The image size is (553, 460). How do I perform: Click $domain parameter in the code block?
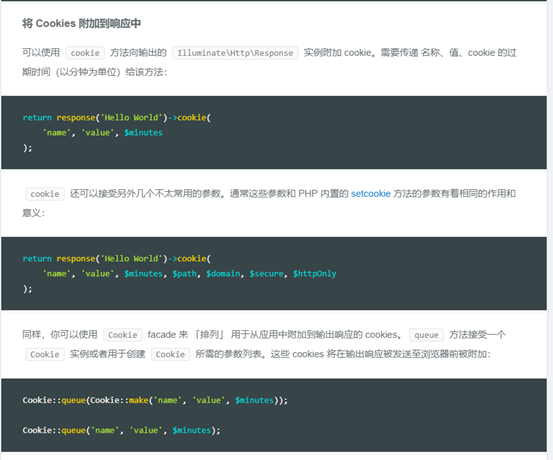coord(223,274)
